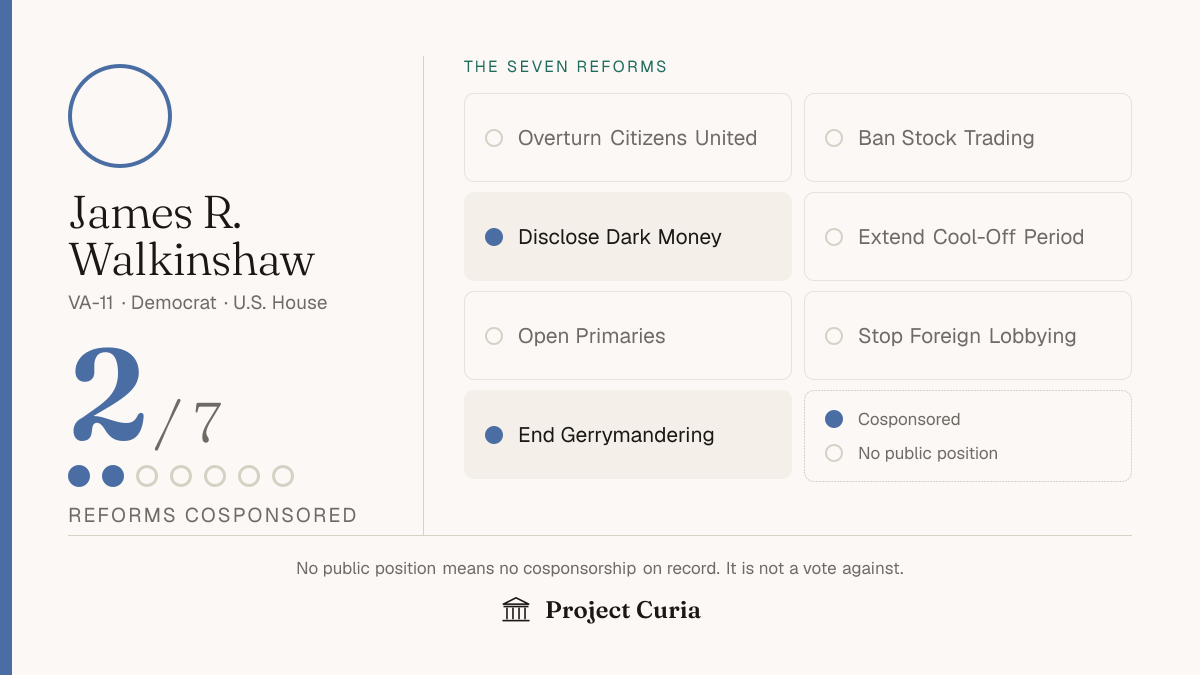Click the Stop Foreign Lobbying circle marker

click(x=834, y=336)
